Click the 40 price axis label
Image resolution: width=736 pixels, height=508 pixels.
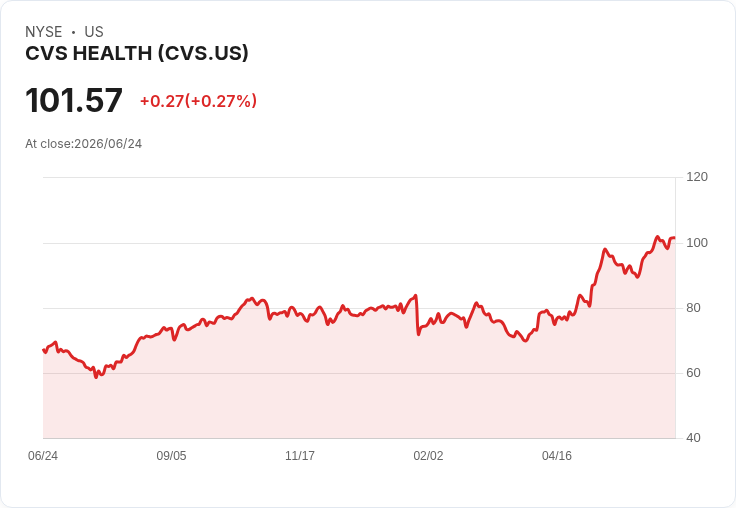pos(693,438)
